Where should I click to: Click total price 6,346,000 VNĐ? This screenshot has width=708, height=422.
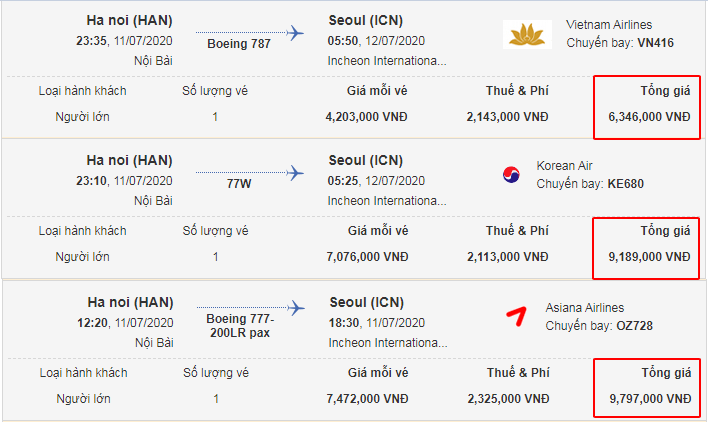coord(649,116)
